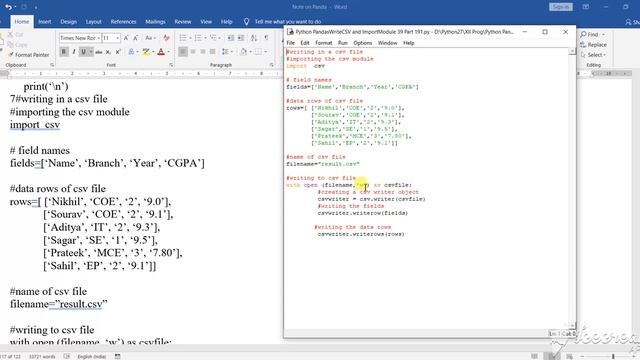Undo the last action in Word

[x=8, y=7]
